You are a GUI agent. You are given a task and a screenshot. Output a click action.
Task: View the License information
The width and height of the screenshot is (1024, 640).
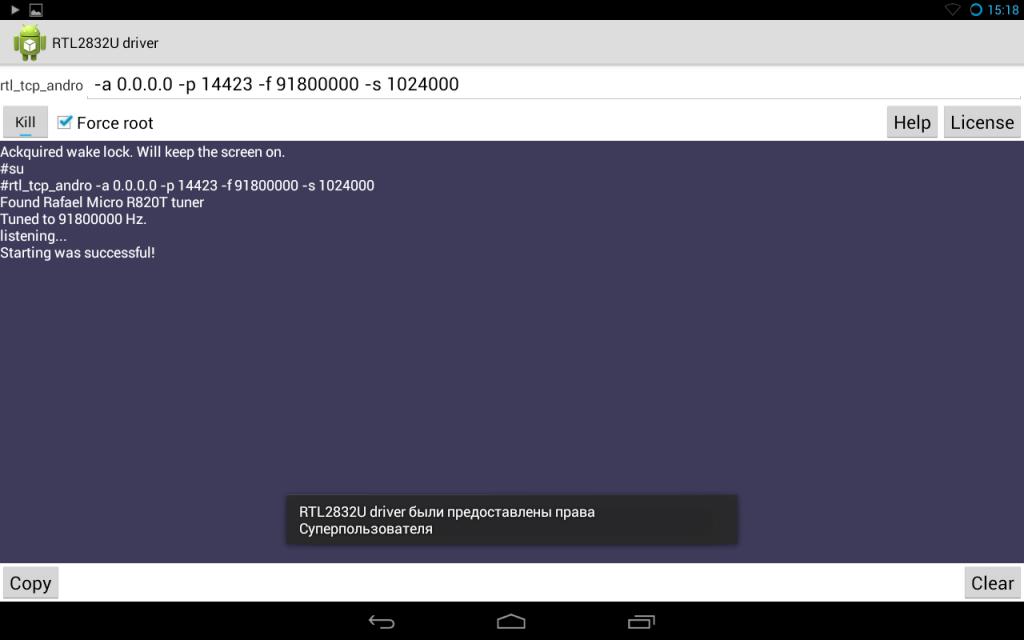[981, 122]
